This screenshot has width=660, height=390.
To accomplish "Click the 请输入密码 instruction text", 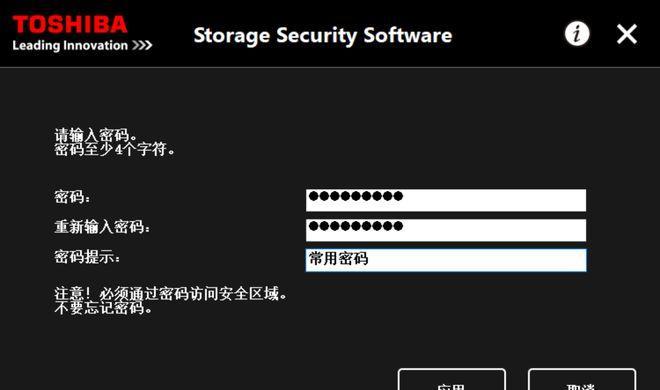I will click(x=96, y=135).
